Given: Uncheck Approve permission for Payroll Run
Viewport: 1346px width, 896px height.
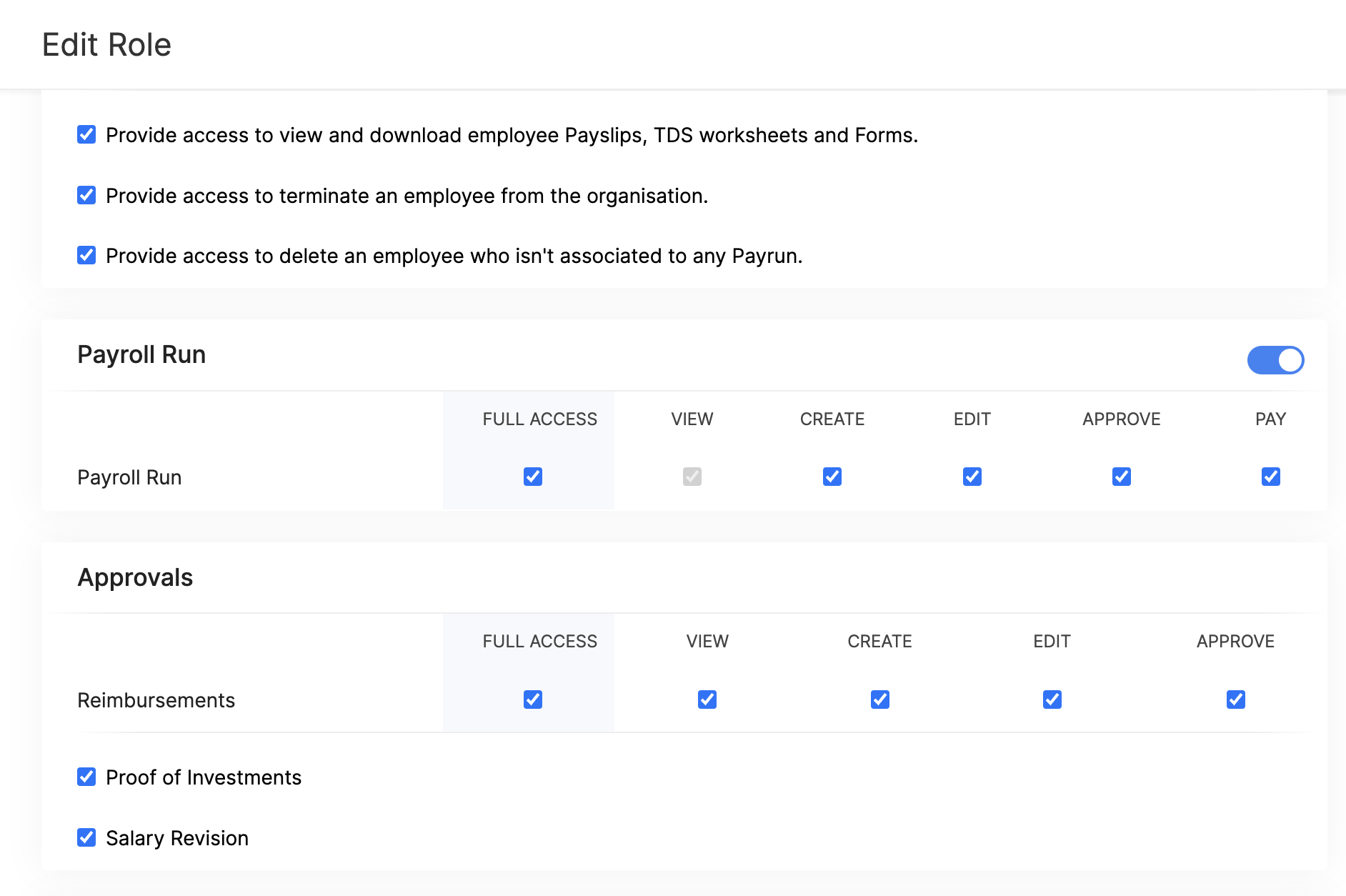Looking at the screenshot, I should click(x=1122, y=477).
